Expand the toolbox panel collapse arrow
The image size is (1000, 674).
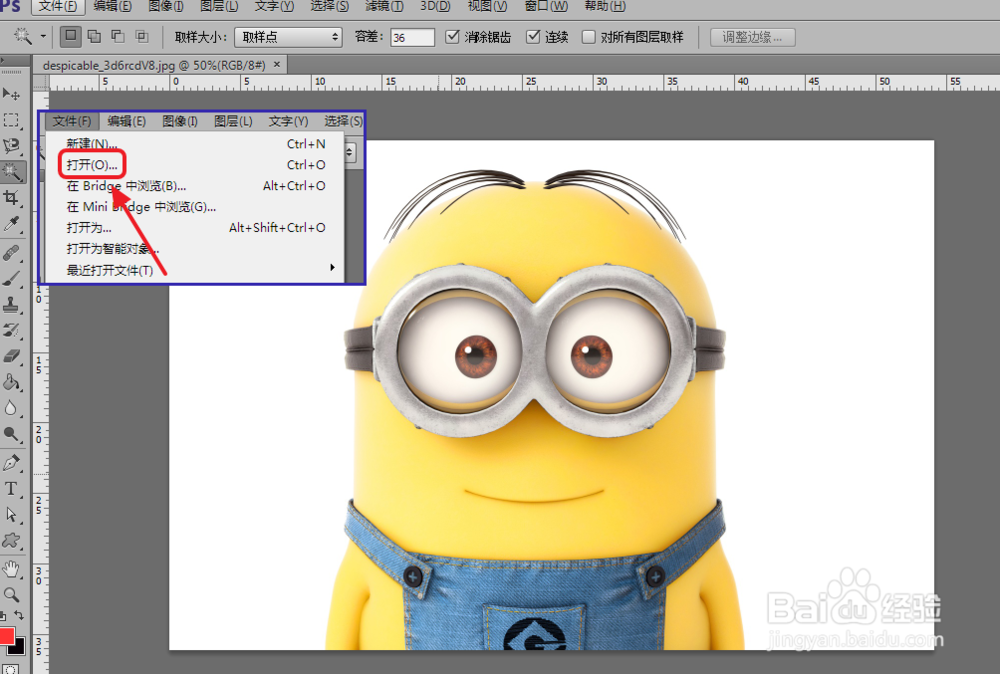click(x=3, y=61)
